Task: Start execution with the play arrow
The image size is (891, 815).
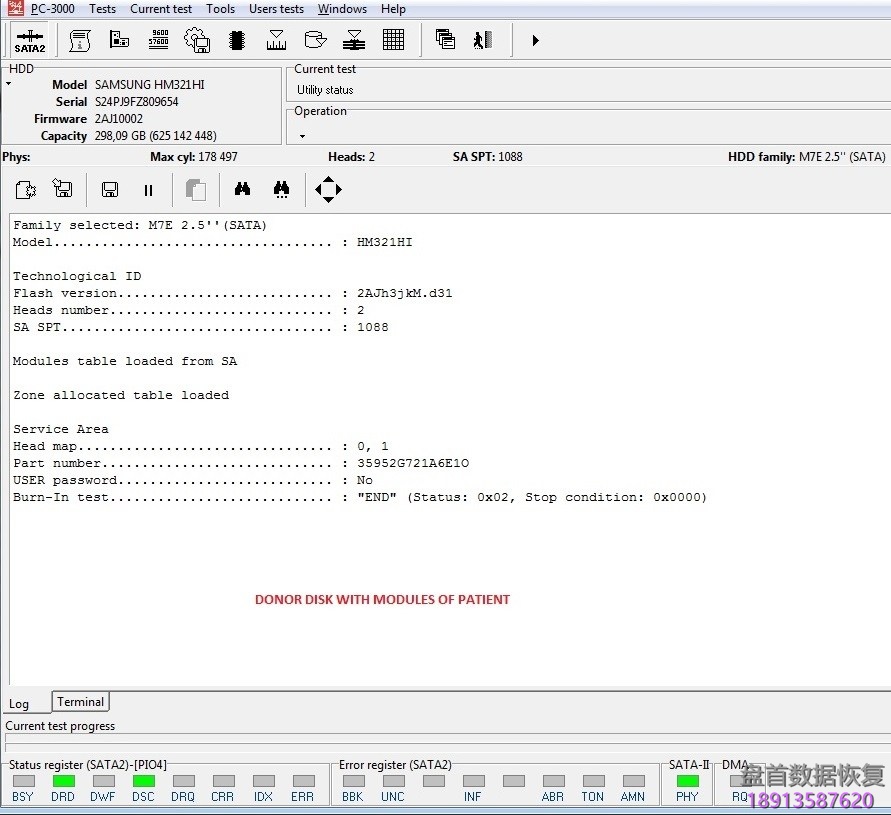Action: (535, 40)
